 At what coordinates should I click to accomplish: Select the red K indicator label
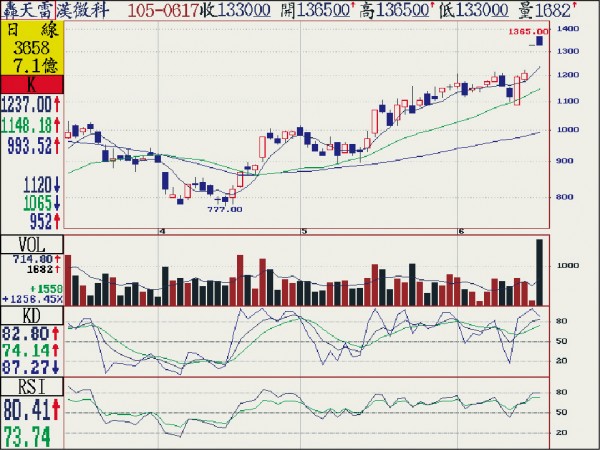(32, 84)
